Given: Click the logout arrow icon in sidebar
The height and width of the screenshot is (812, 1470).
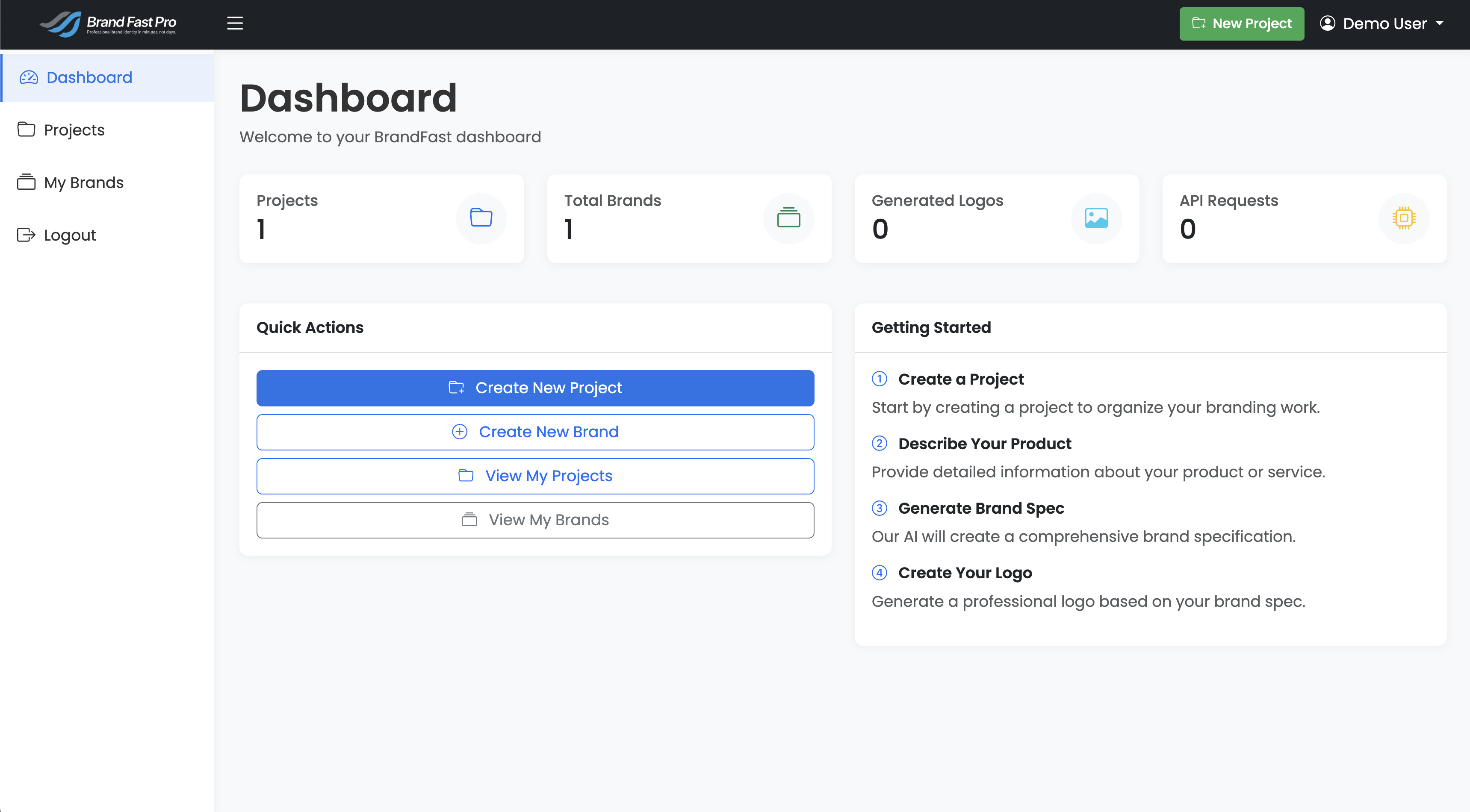Looking at the screenshot, I should click(26, 235).
